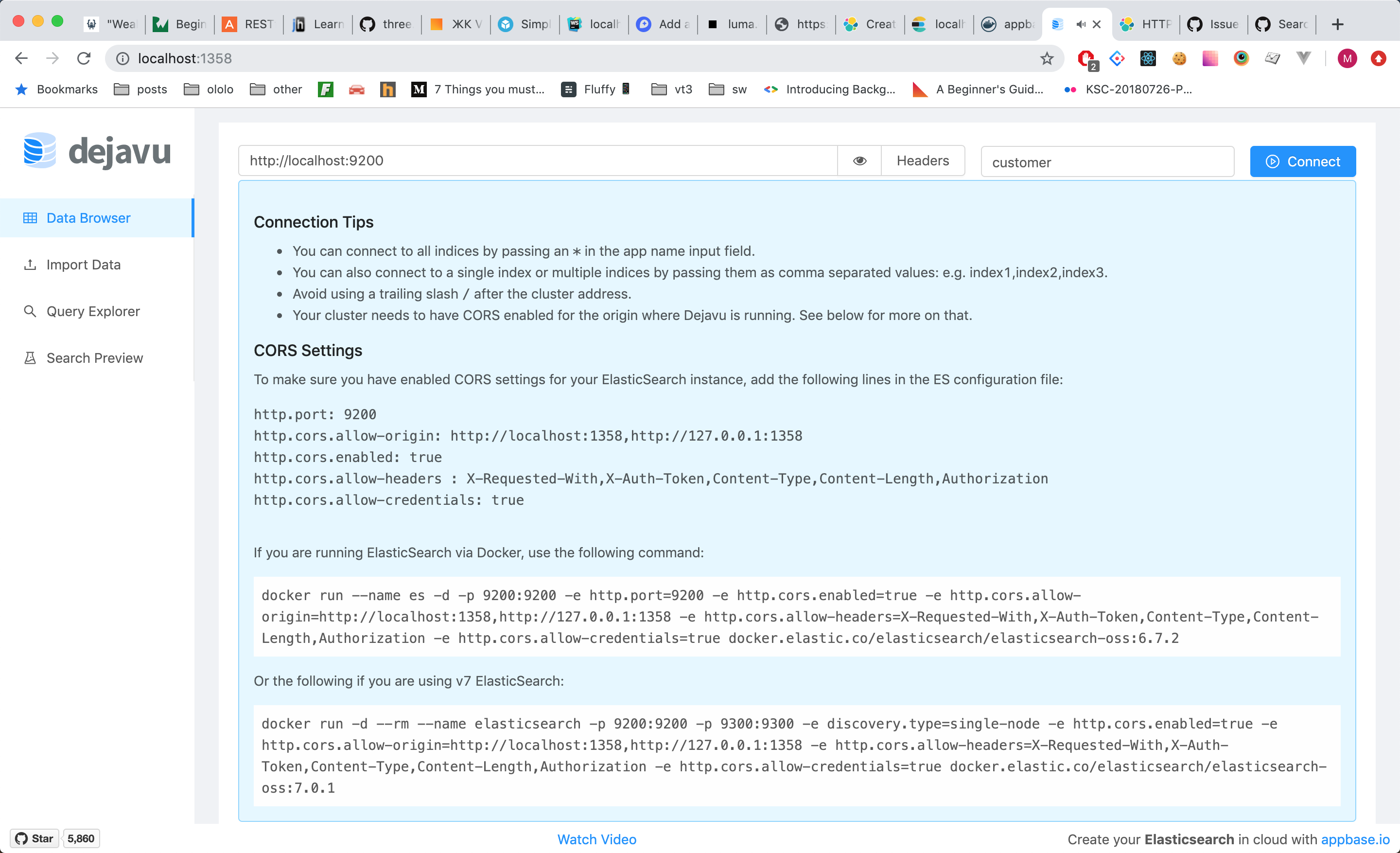Reload the page
Screen dimensions: 1400x853
(x=84, y=58)
